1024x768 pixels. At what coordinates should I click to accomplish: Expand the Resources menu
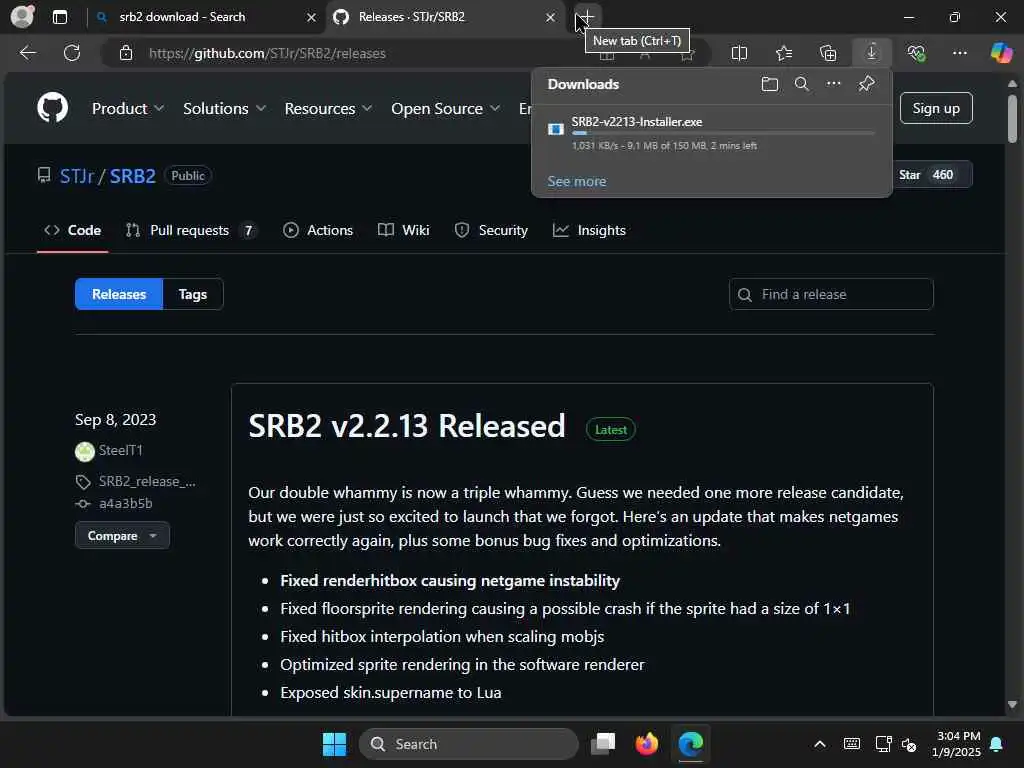(x=328, y=108)
